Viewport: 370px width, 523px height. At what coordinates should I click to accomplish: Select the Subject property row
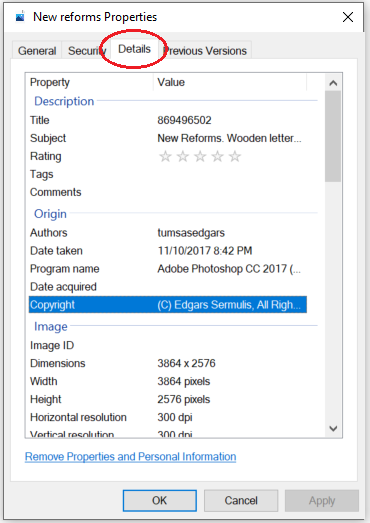point(168,138)
